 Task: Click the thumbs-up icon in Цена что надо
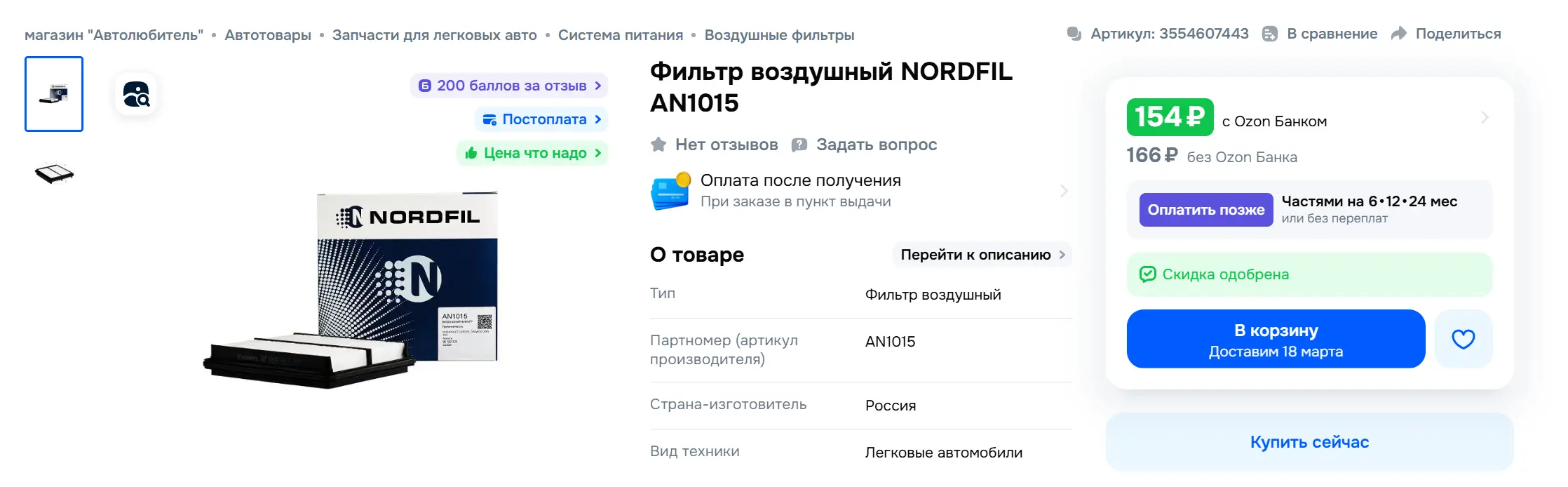(x=471, y=153)
